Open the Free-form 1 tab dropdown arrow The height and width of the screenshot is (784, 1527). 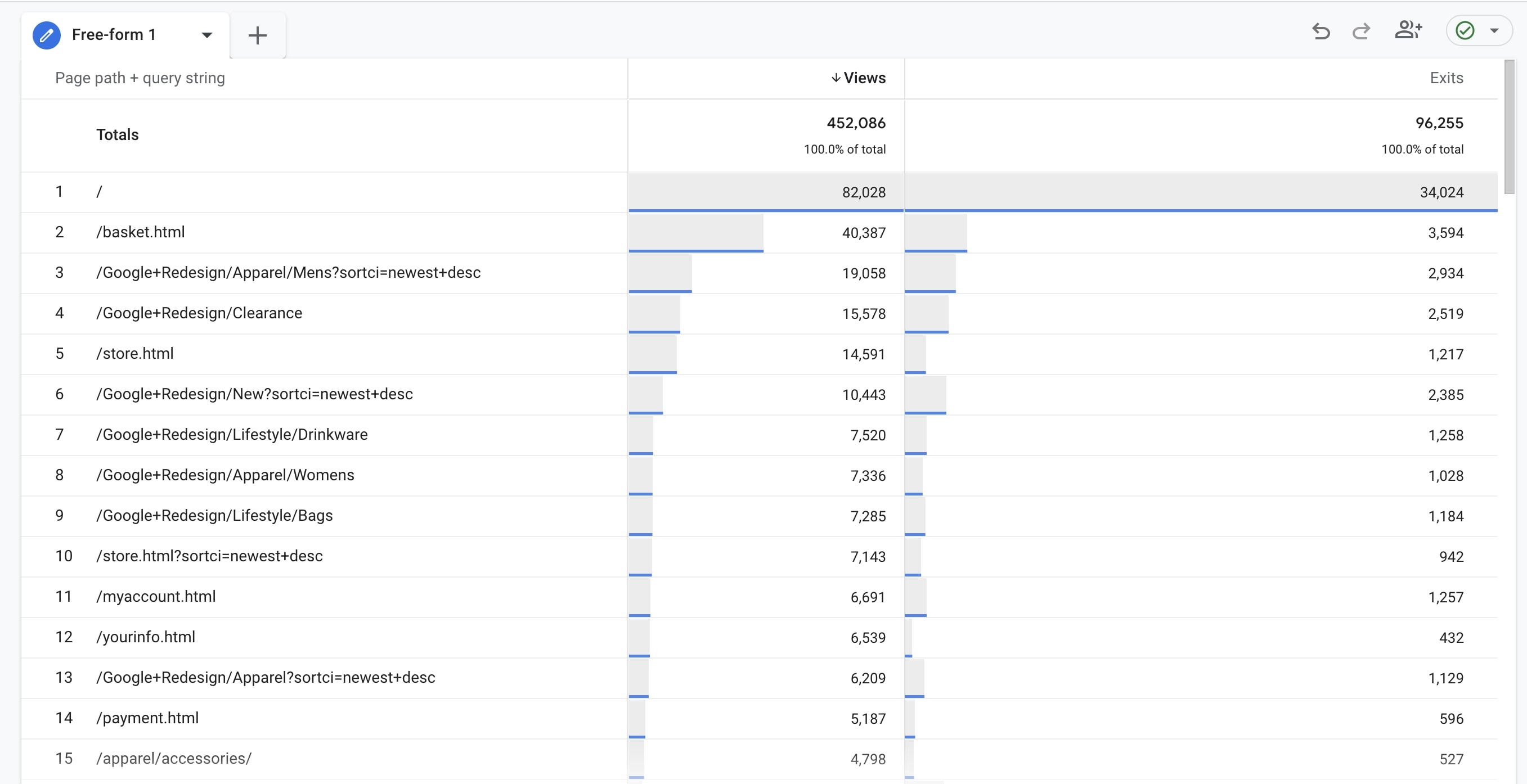pos(207,35)
